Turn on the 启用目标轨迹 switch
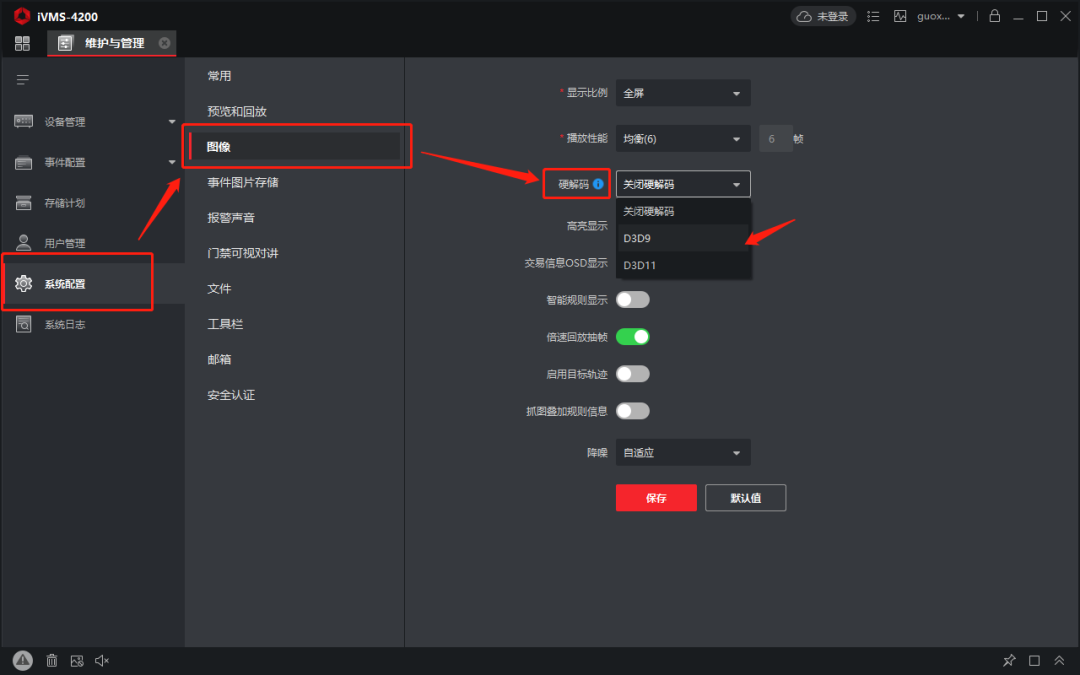The height and width of the screenshot is (675, 1080). [x=632, y=374]
